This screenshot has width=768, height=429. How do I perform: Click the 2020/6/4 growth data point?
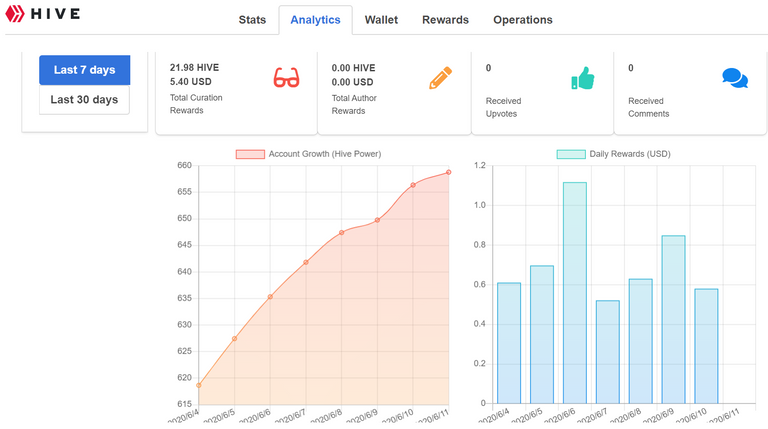(199, 385)
